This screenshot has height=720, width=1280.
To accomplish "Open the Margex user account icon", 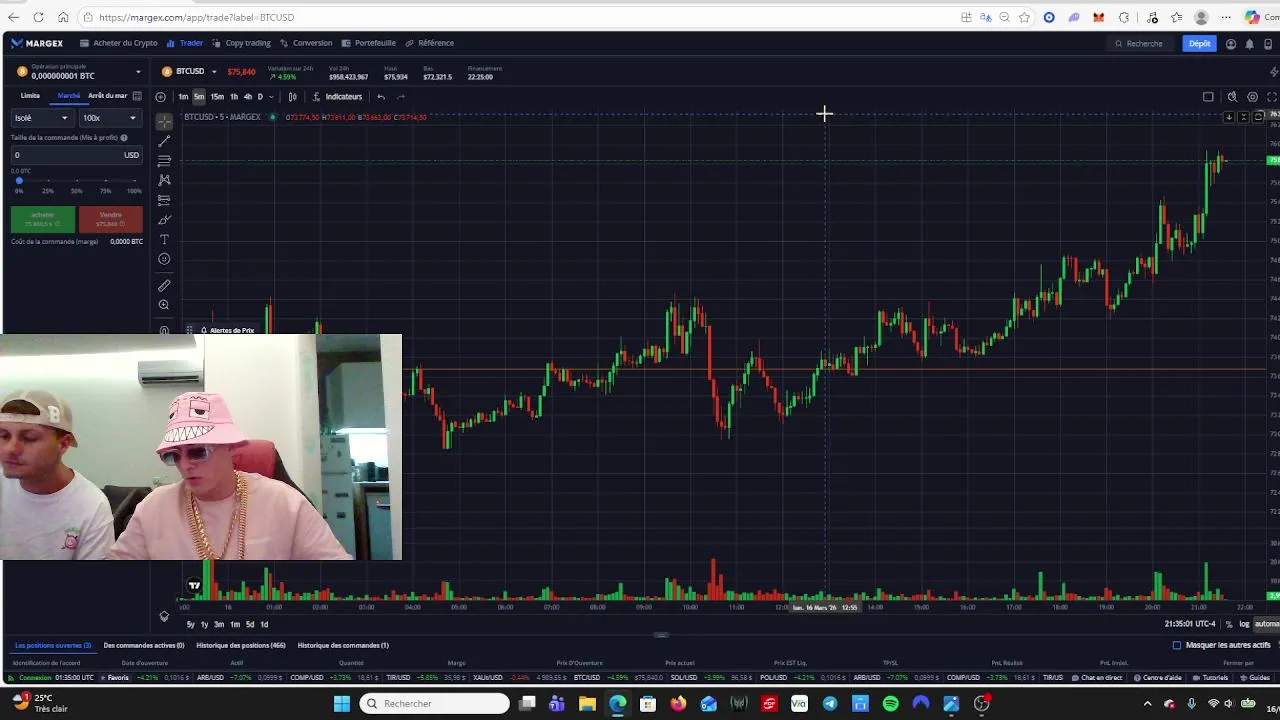I will click(1231, 44).
